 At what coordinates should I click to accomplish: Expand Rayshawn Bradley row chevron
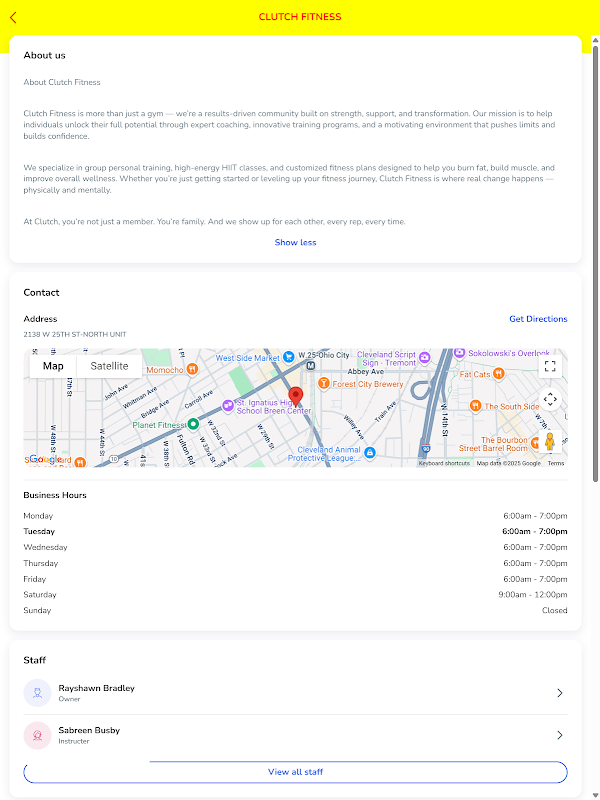click(560, 693)
